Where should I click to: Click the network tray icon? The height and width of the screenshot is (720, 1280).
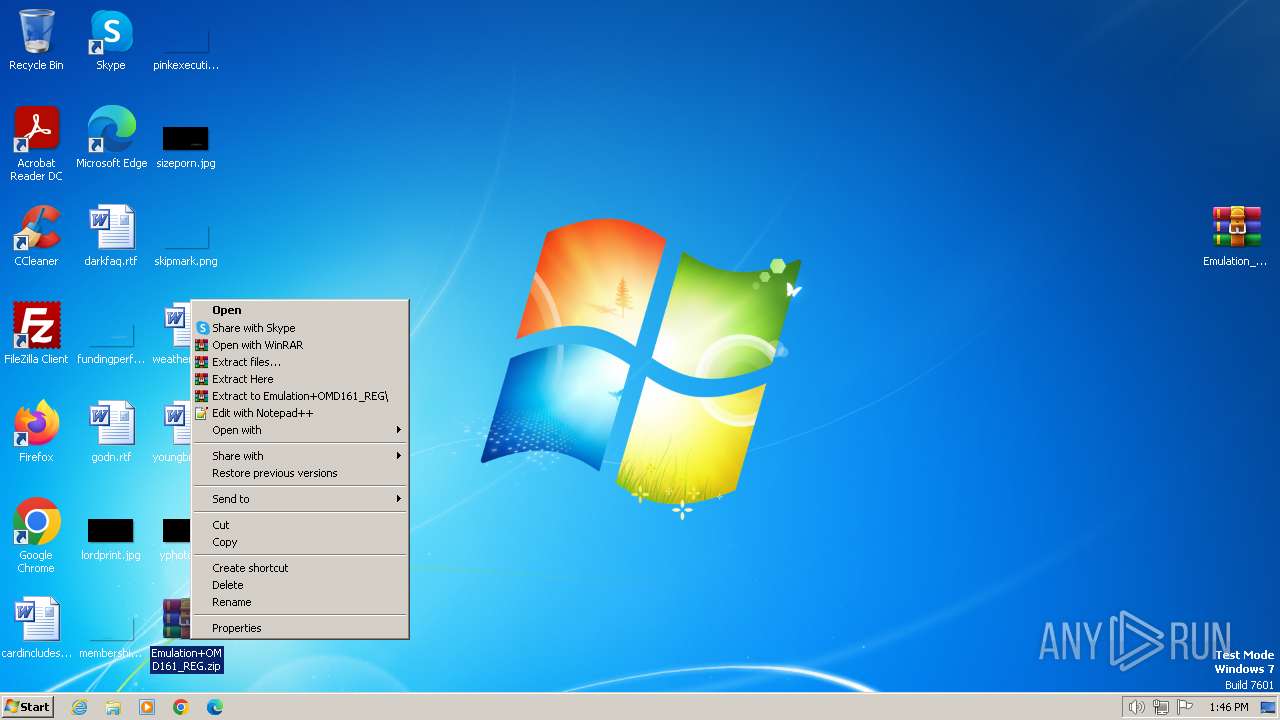tap(1161, 707)
